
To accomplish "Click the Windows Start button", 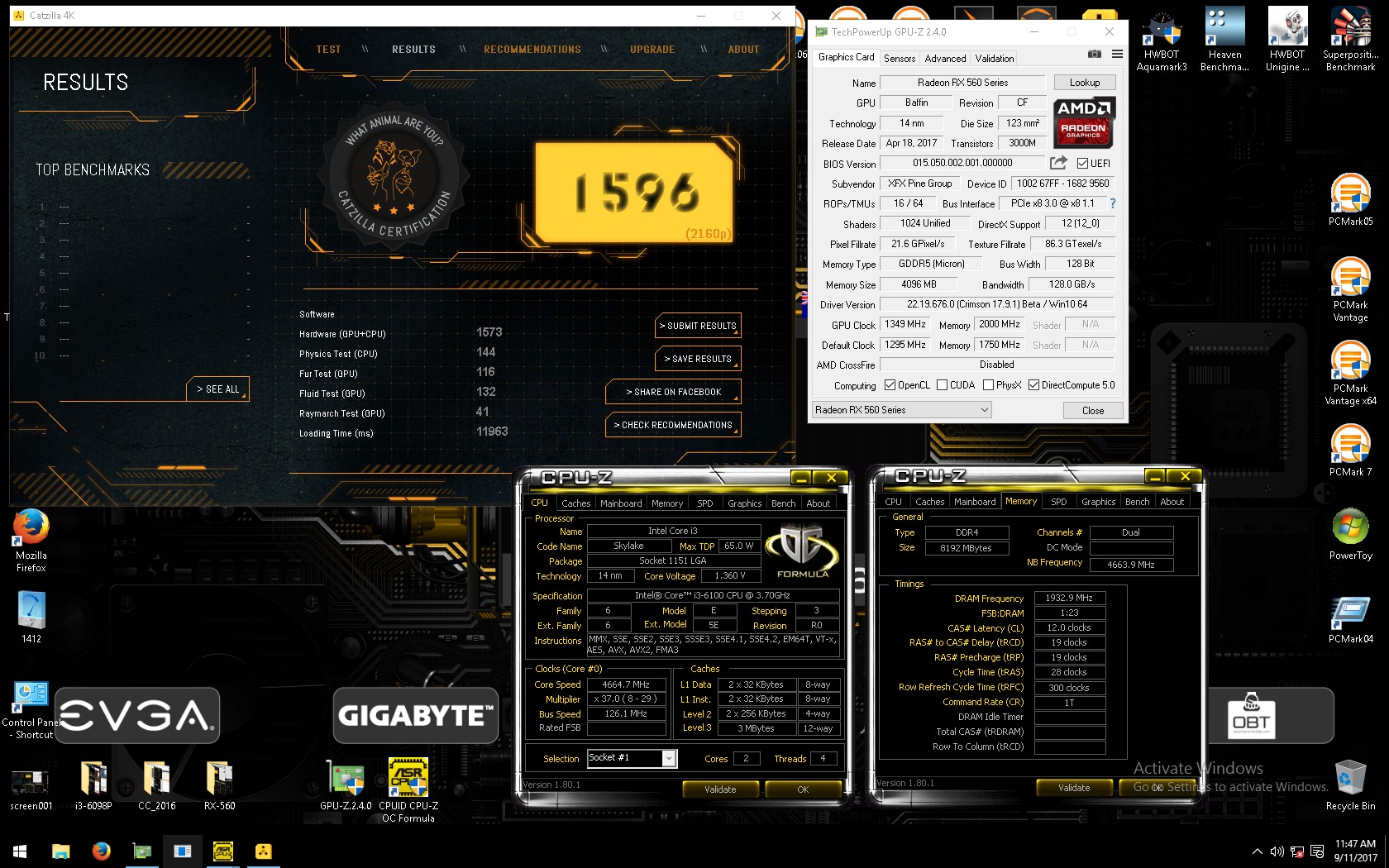I will click(20, 851).
